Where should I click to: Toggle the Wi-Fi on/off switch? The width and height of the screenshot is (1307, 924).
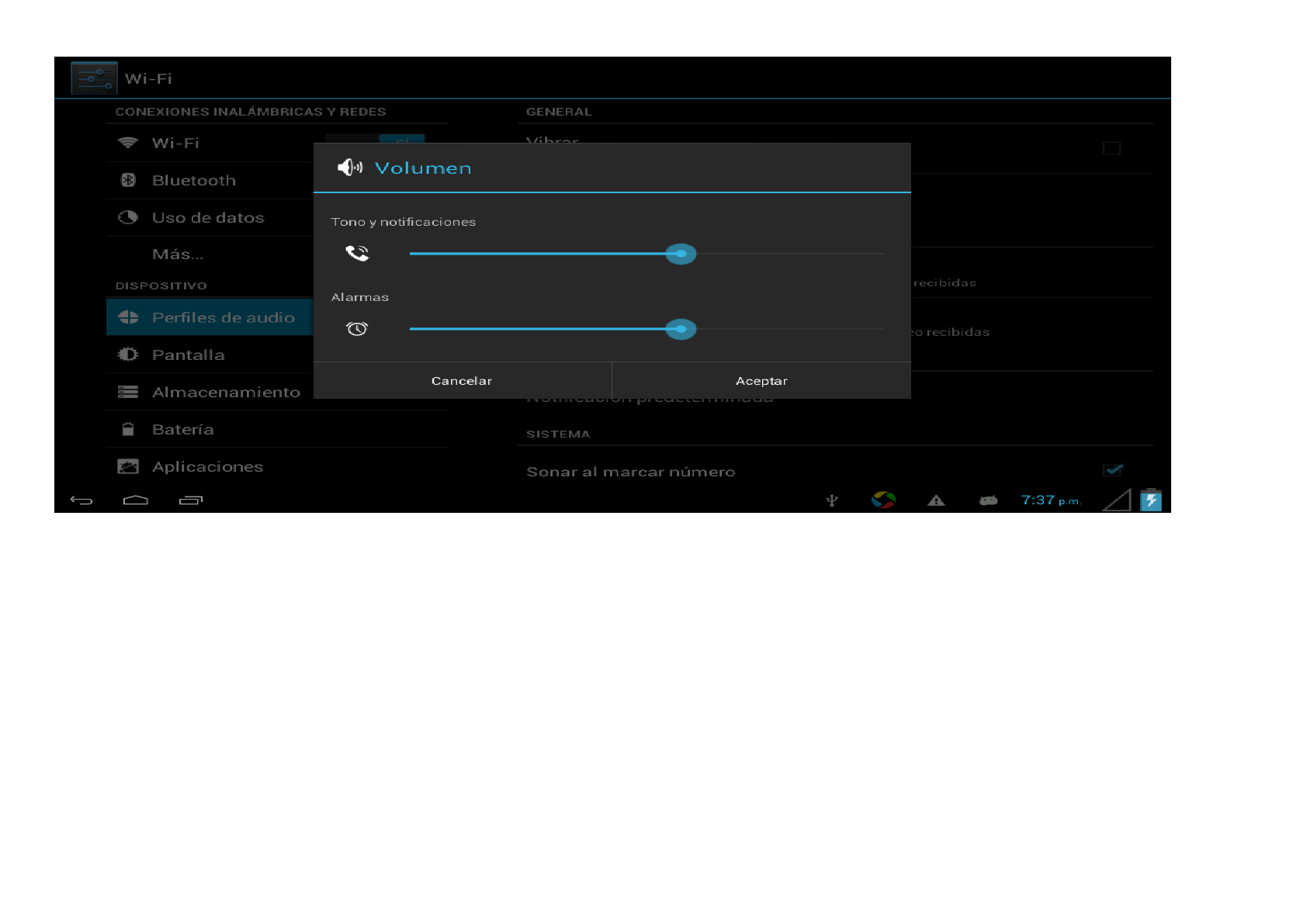(x=375, y=139)
